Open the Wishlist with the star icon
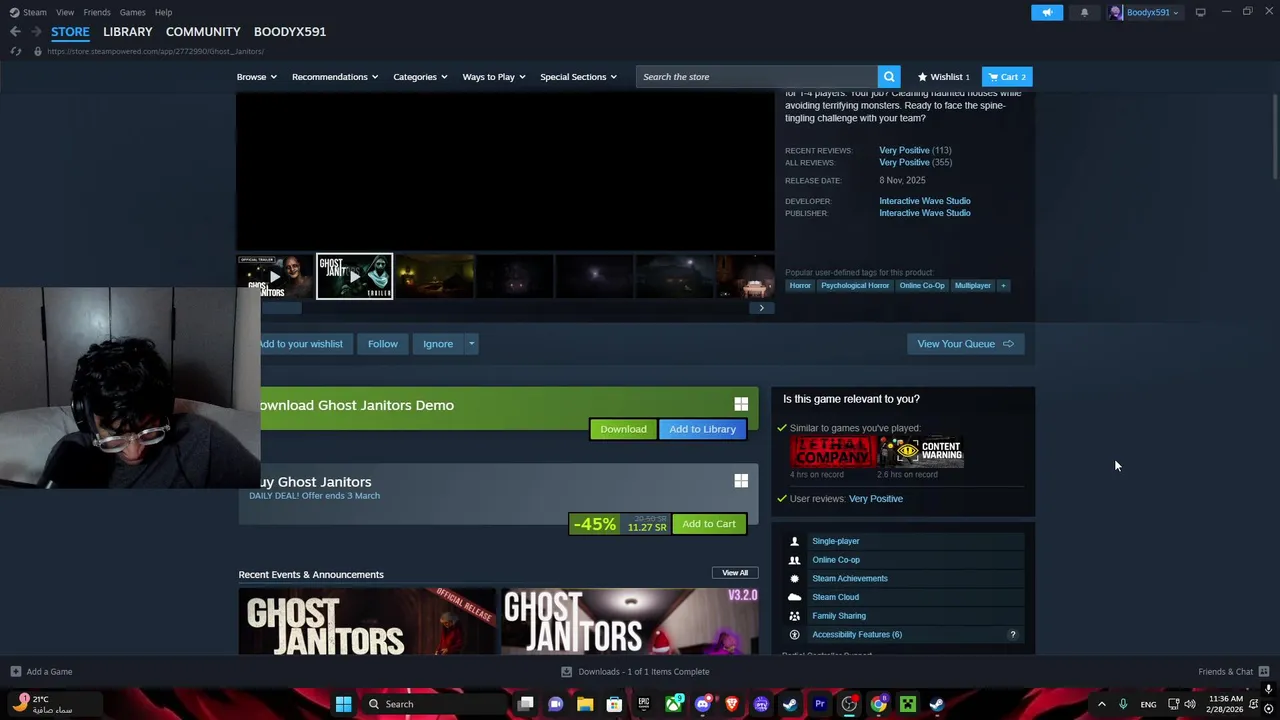The width and height of the screenshot is (1280, 720). [x=943, y=77]
